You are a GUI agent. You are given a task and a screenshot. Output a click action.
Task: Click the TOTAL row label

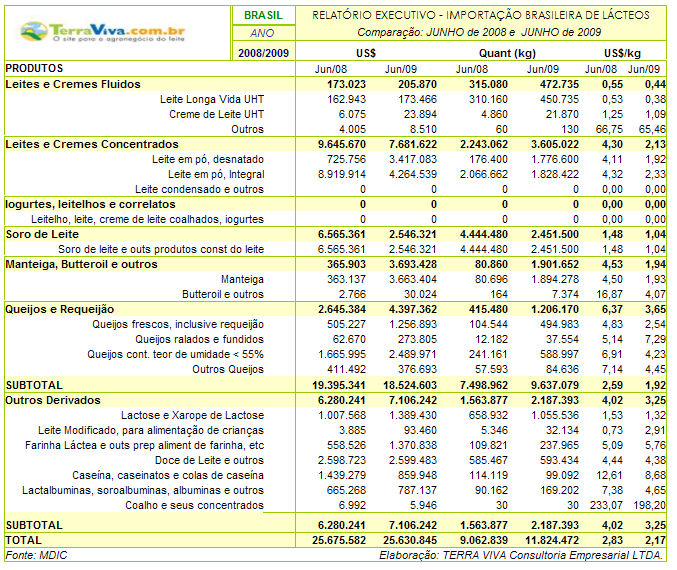pyautogui.click(x=23, y=540)
